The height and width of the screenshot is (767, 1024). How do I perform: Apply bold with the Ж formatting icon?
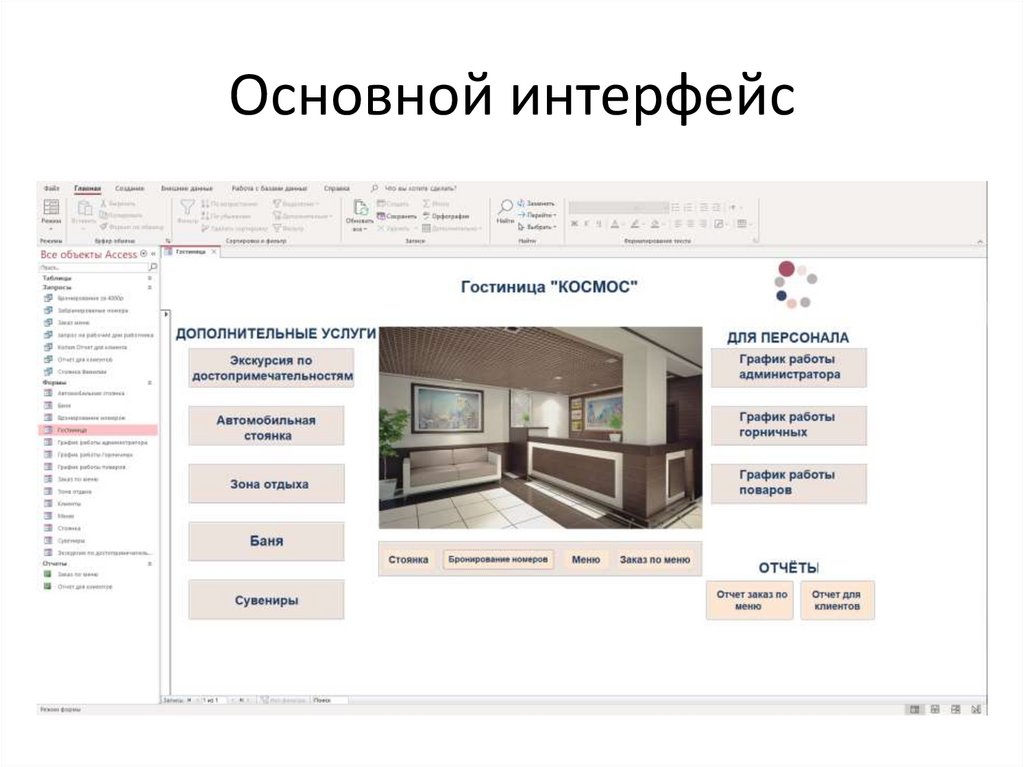pyautogui.click(x=574, y=223)
